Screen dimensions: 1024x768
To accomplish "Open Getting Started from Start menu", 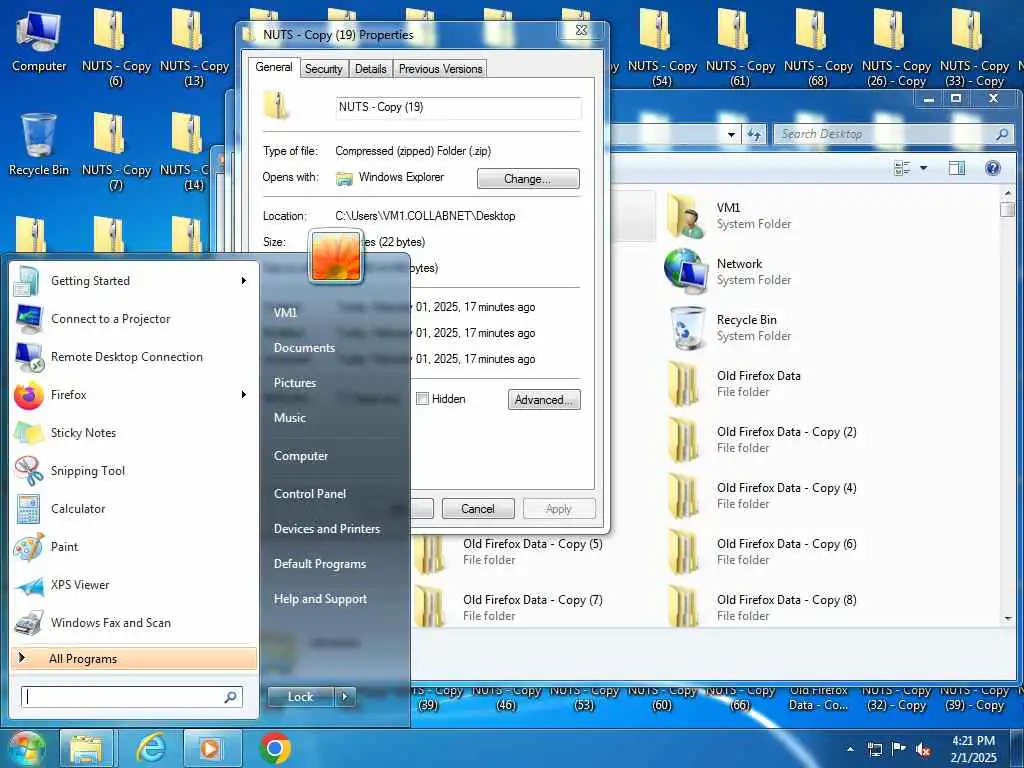I will pos(133,281).
